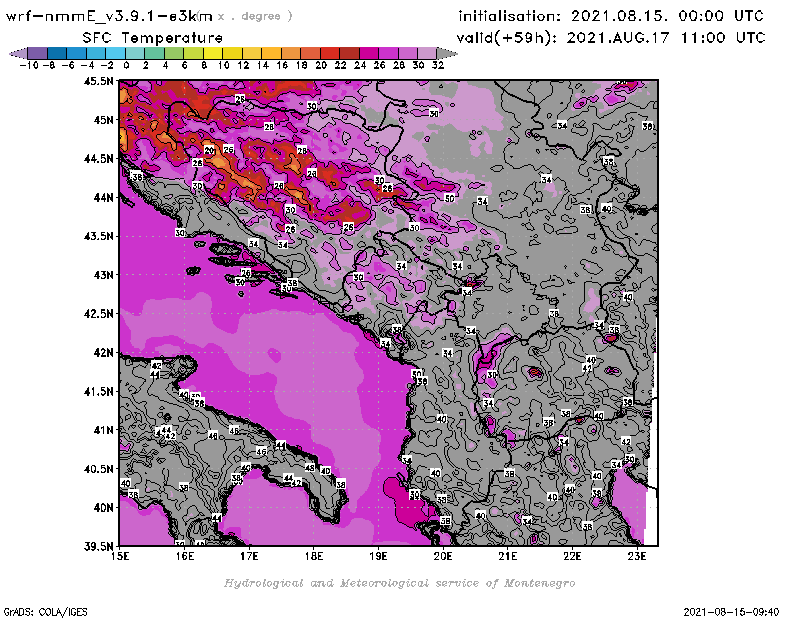Click the left arrow swatch below -10
Viewport: 800px width, 618px height.
18,54
